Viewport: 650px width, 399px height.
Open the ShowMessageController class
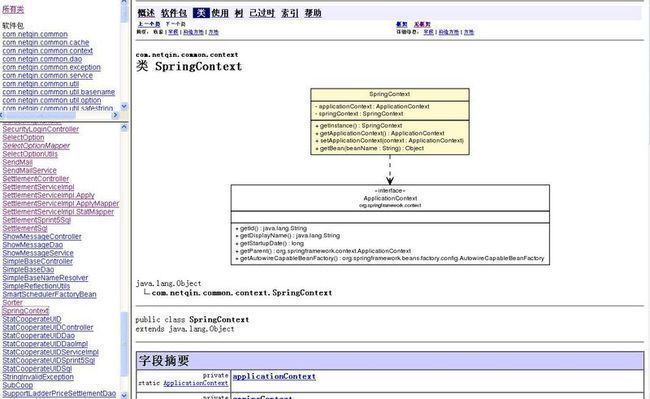pyautogui.click(x=42, y=237)
